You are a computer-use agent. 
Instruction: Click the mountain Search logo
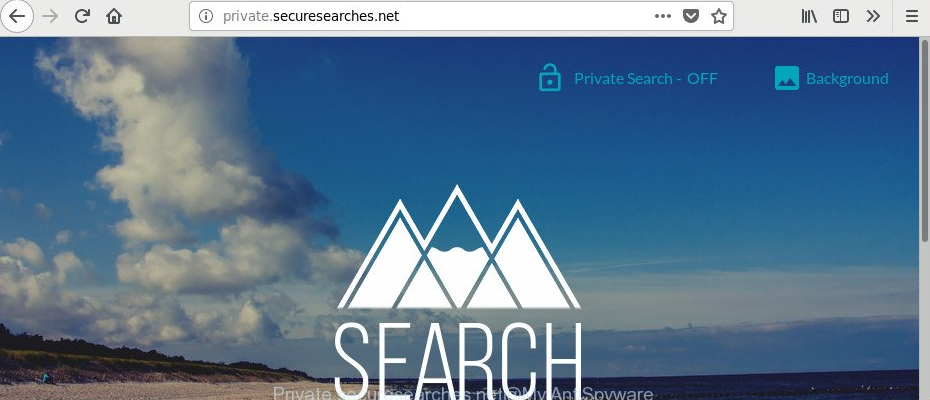[x=458, y=247]
